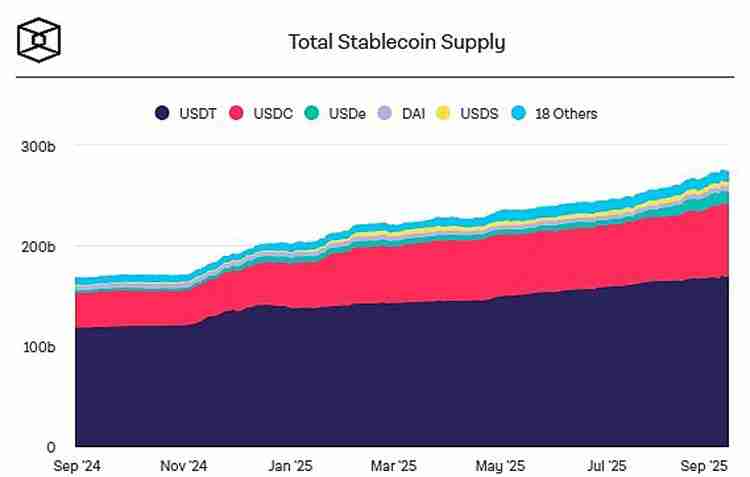The image size is (750, 477).
Task: Click the USDe green legend dot
Action: pyautogui.click(x=311, y=113)
